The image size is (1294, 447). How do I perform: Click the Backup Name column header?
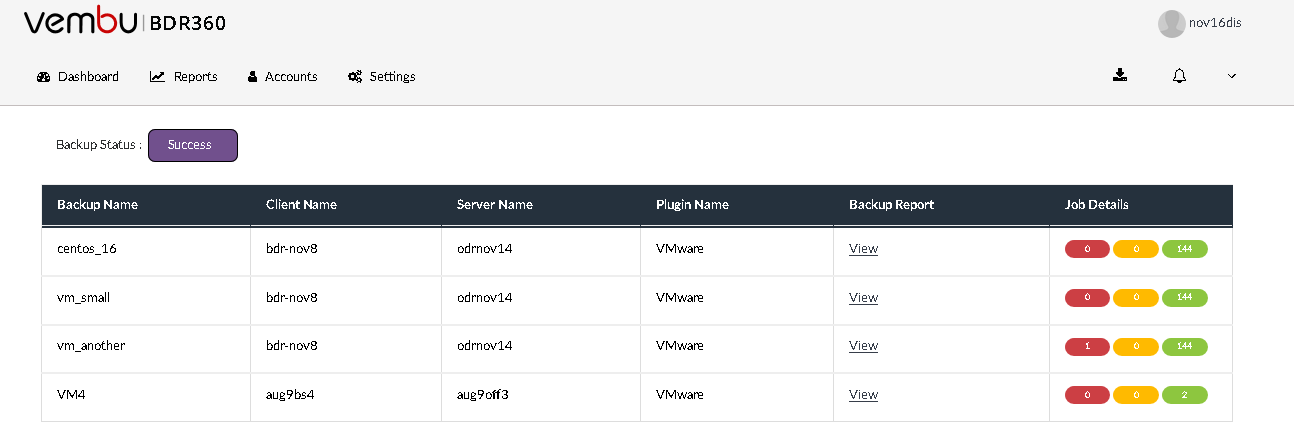coord(97,205)
